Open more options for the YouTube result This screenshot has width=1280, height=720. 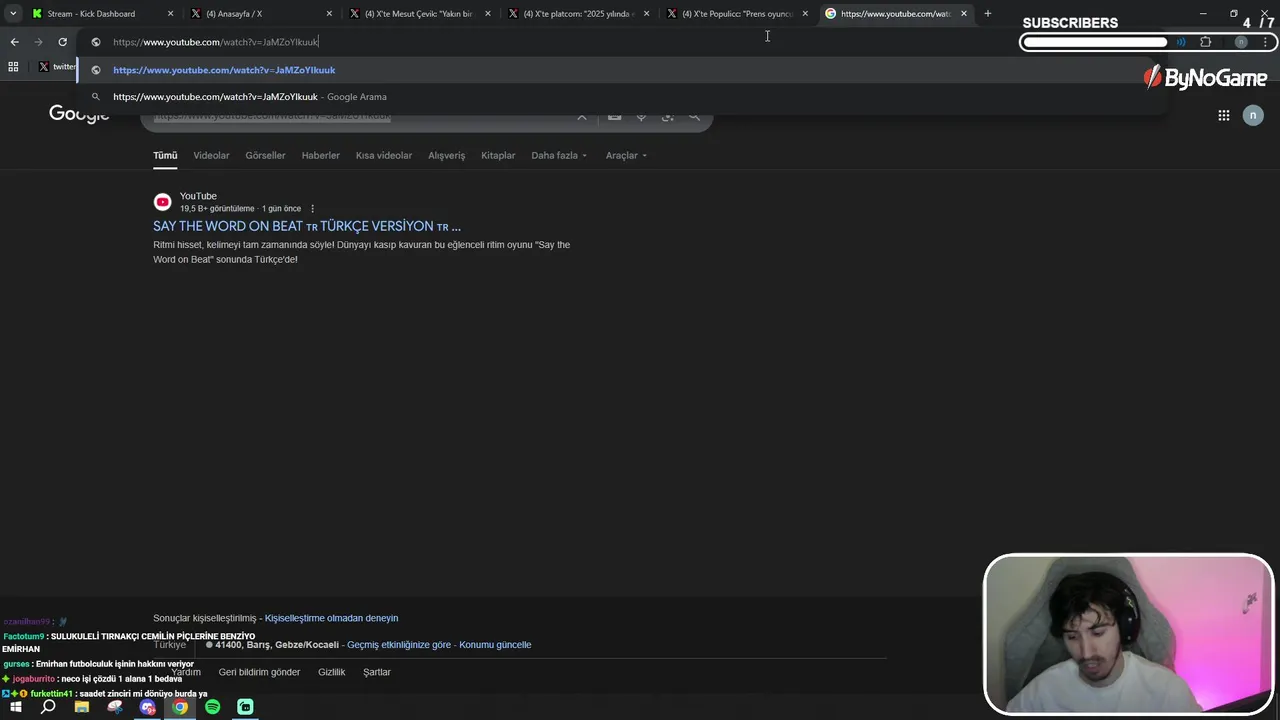pos(312,209)
